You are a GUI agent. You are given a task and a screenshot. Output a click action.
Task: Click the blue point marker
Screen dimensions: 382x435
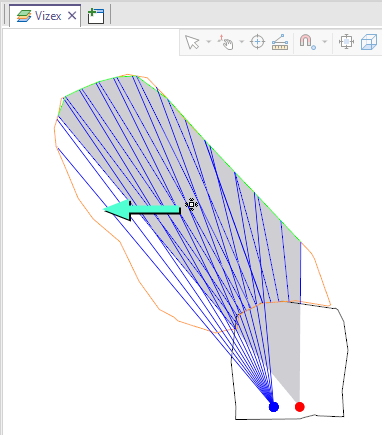point(274,407)
